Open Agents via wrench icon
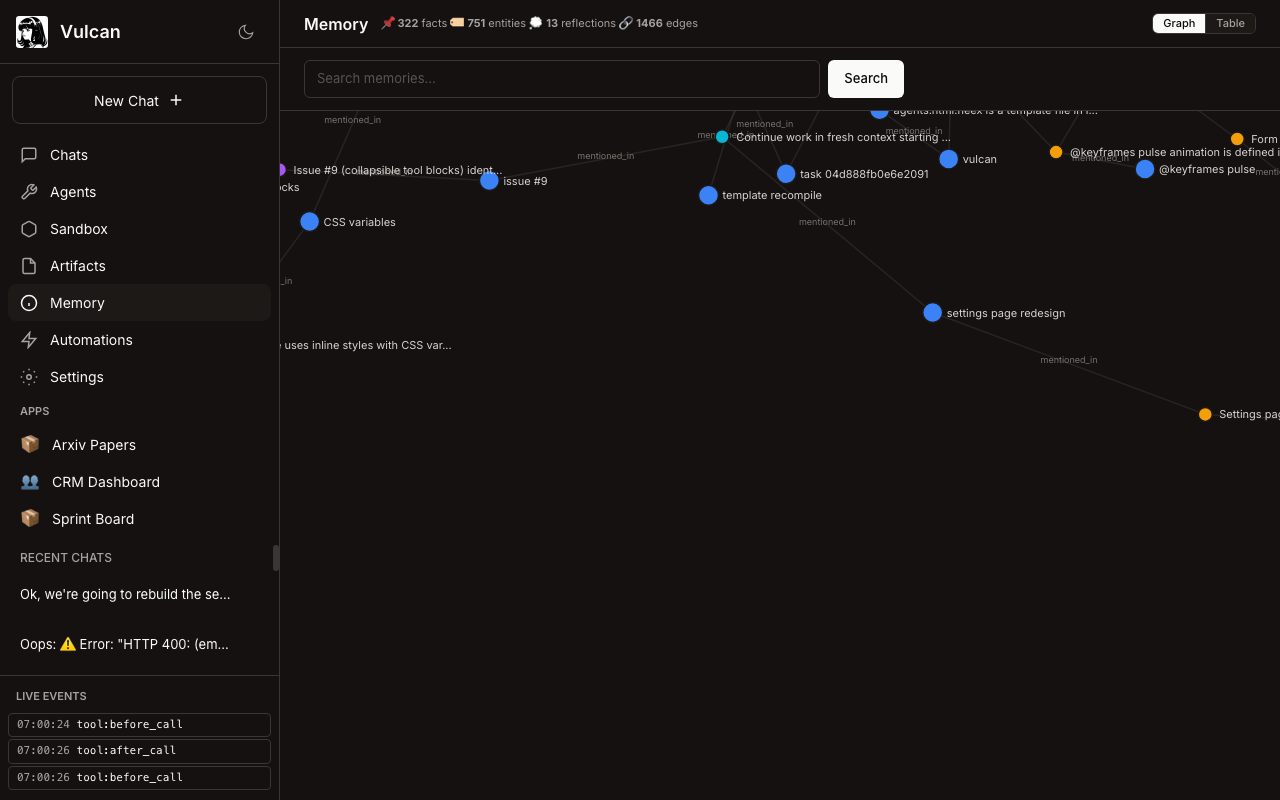Viewport: 1280px width, 800px height. [x=29, y=192]
